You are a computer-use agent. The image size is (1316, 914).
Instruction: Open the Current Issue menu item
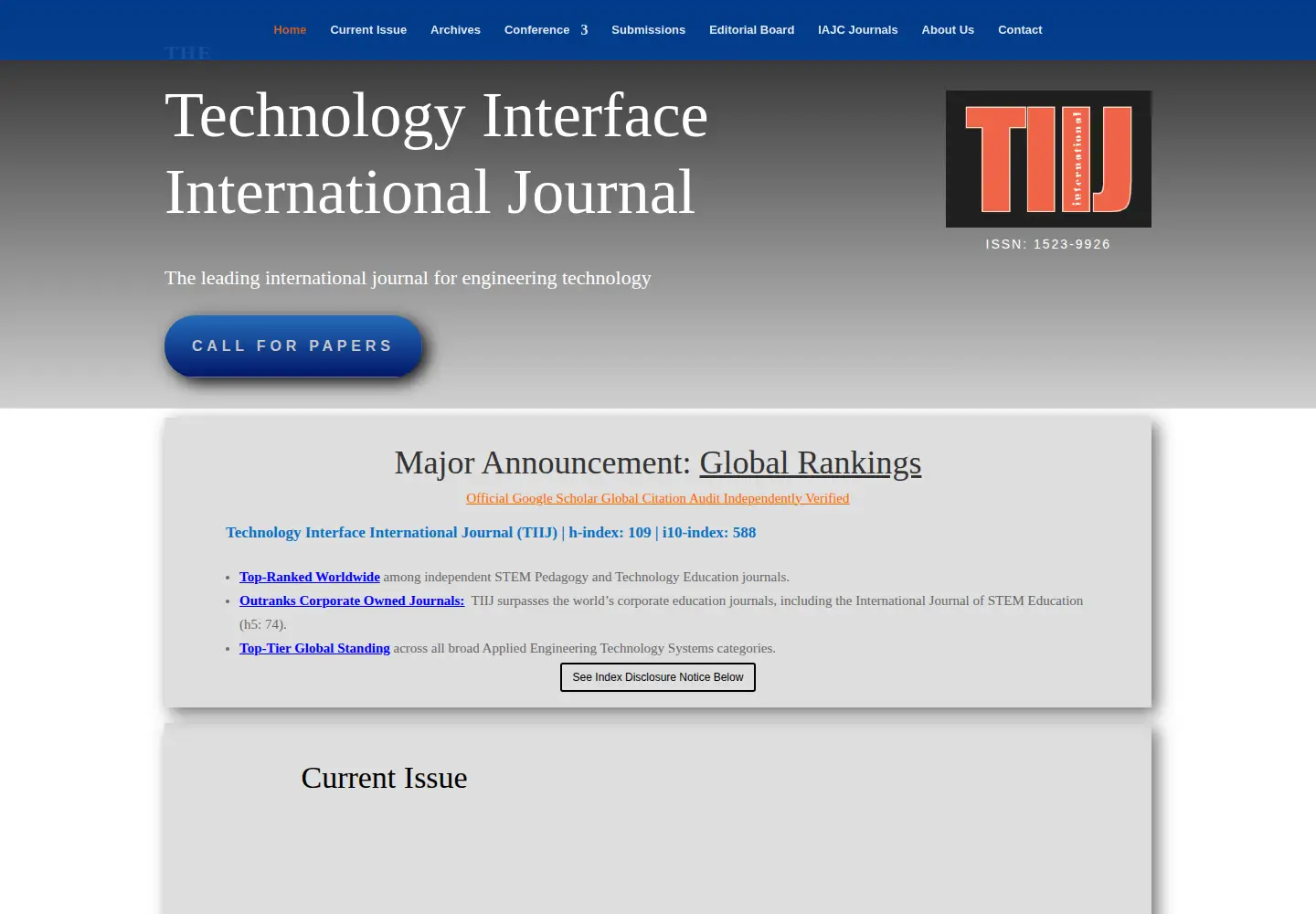[x=368, y=30]
